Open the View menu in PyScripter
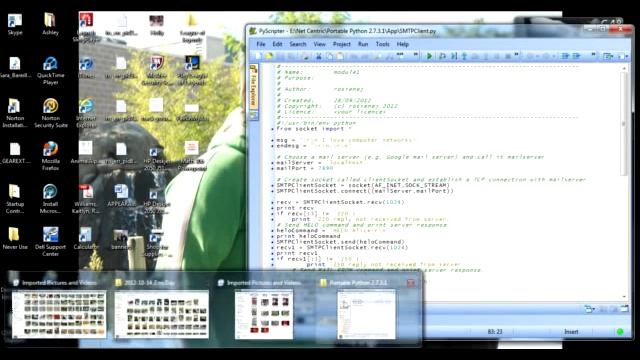Screen dimensions: 640x360 click(x=320, y=44)
